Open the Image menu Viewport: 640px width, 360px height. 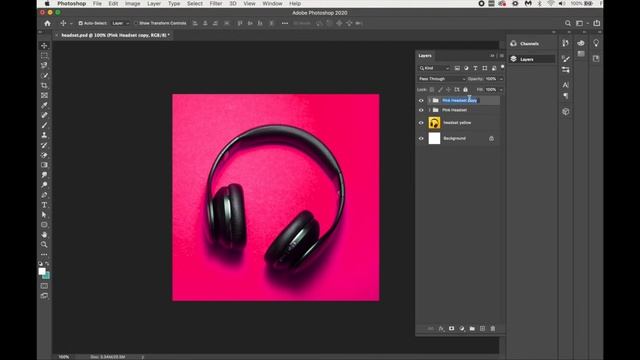tap(133, 4)
